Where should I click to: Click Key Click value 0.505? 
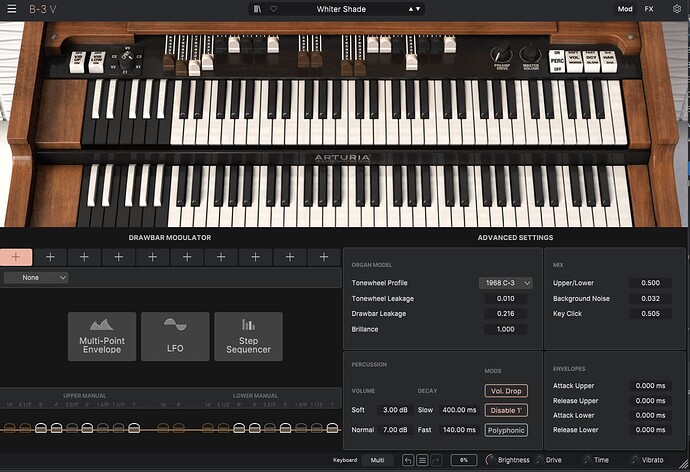click(x=650, y=314)
